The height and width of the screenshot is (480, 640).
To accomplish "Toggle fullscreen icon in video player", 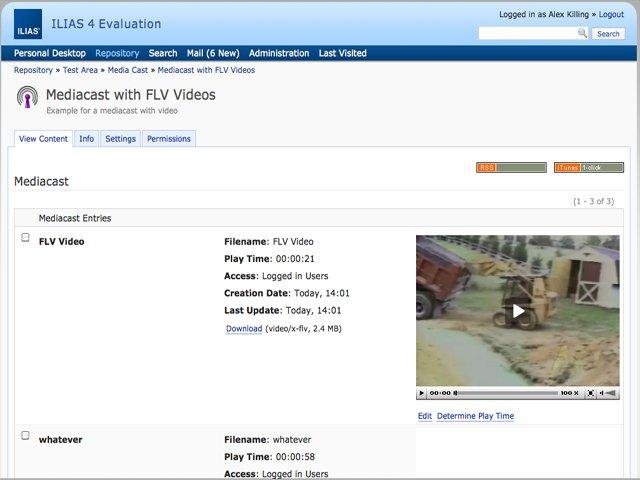I will [x=590, y=393].
